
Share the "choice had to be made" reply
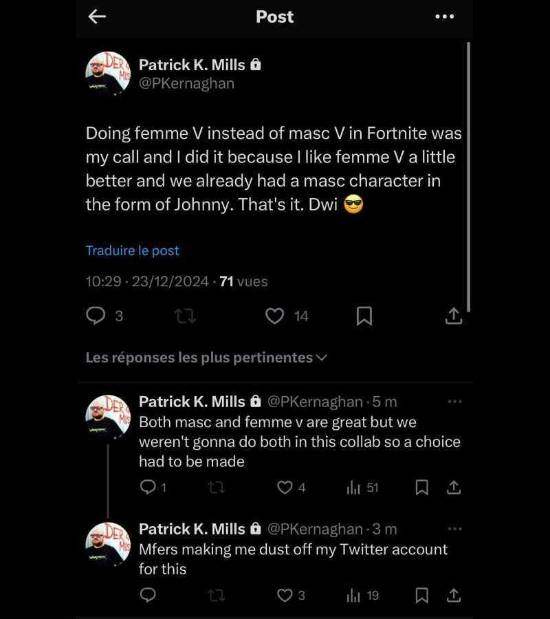pyautogui.click(x=454, y=488)
